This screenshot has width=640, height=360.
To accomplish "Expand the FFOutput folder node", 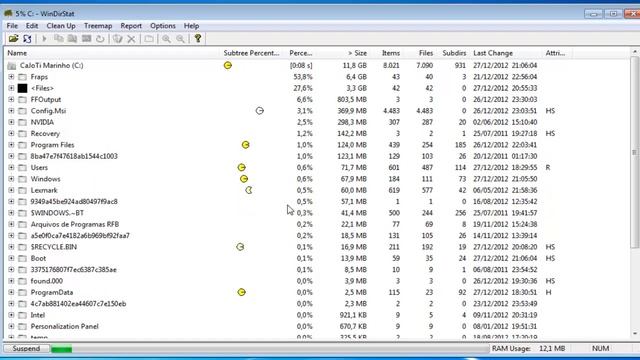I will click(11, 100).
